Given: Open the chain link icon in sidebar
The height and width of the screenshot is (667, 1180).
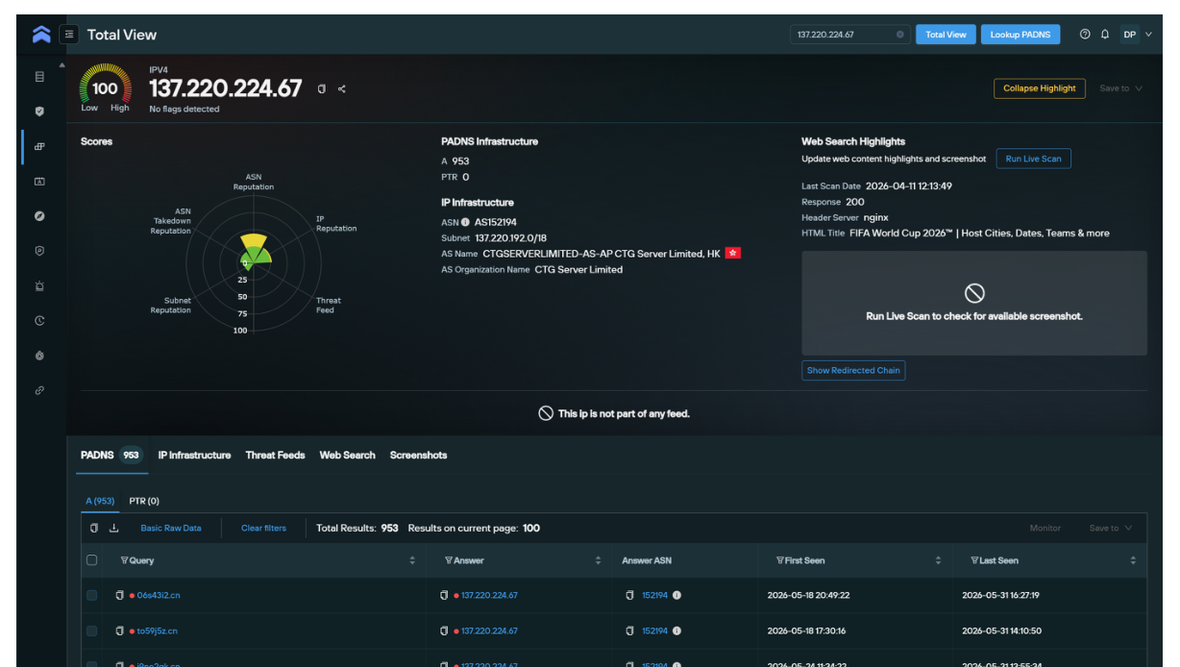Looking at the screenshot, I should pos(40,390).
